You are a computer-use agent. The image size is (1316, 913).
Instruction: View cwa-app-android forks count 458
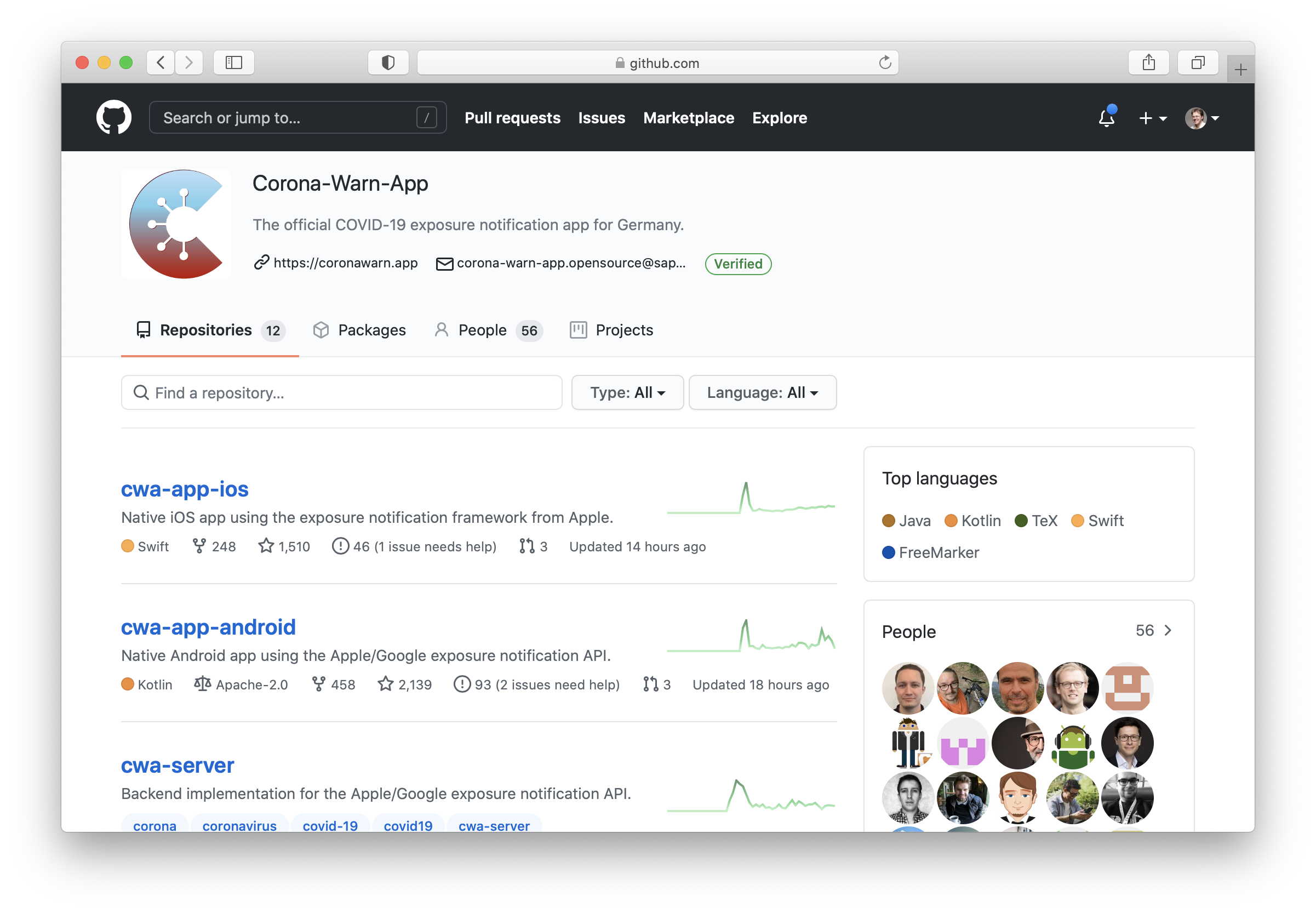point(334,684)
